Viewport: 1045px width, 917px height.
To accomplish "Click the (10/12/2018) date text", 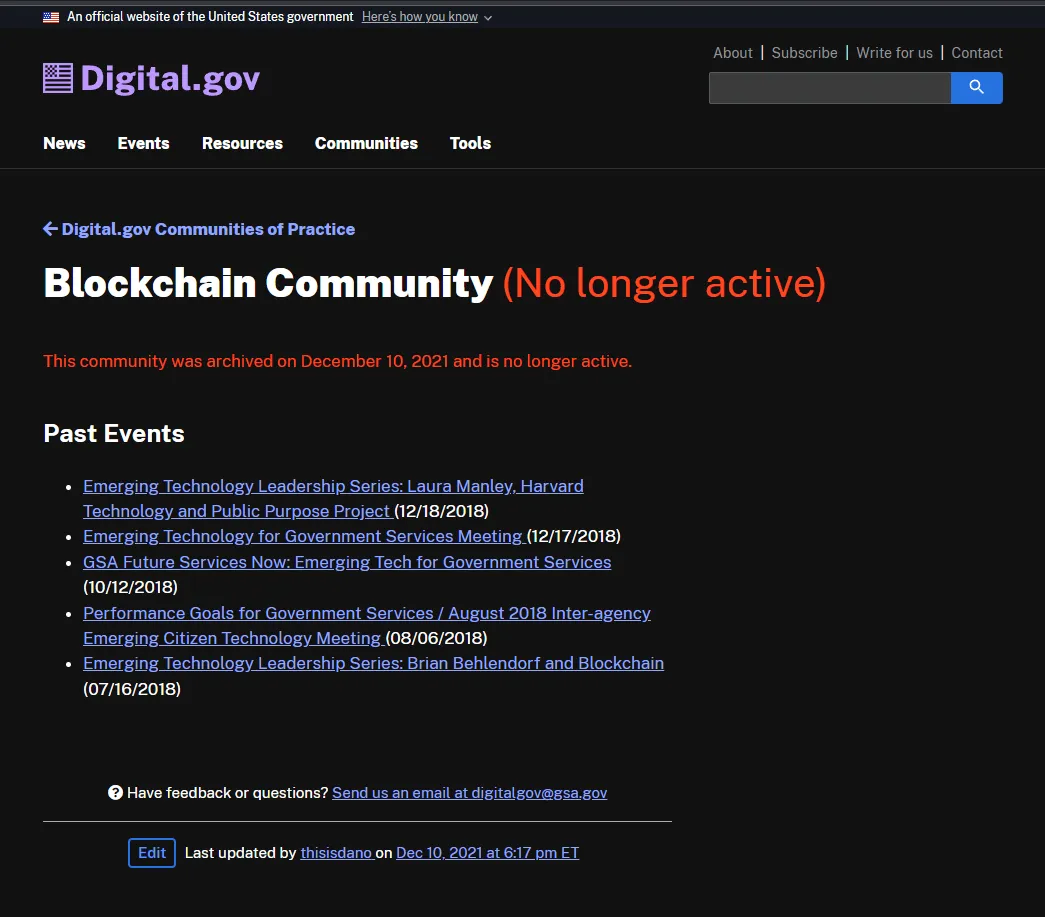I will pos(131,587).
